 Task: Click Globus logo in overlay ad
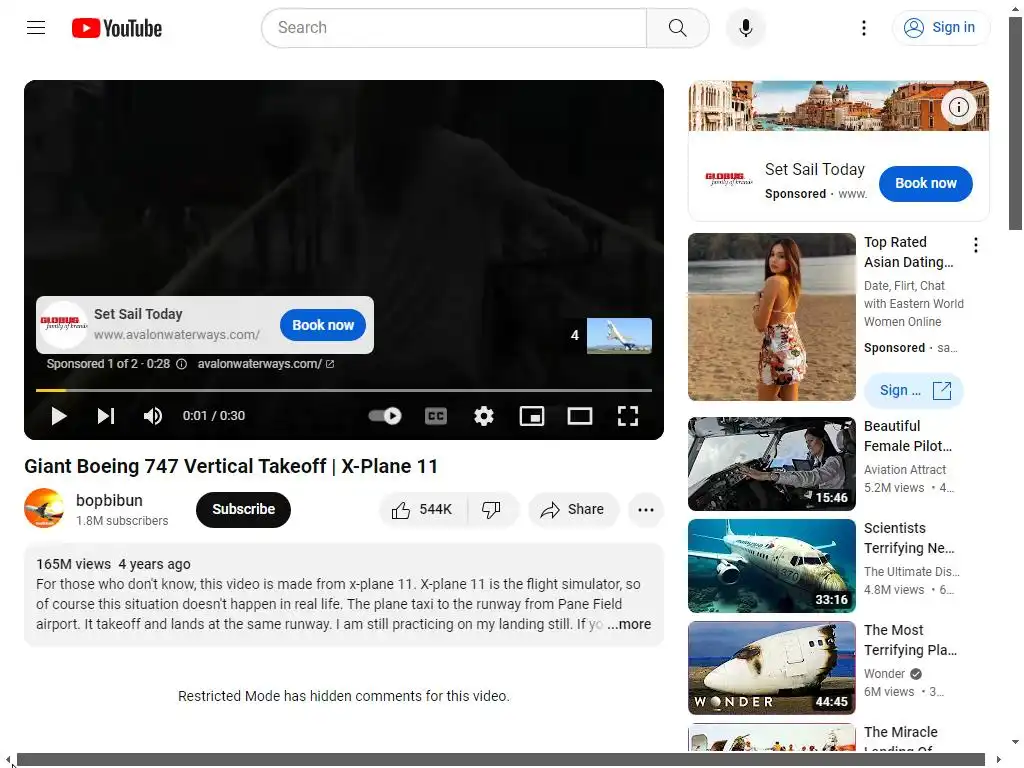click(x=63, y=324)
